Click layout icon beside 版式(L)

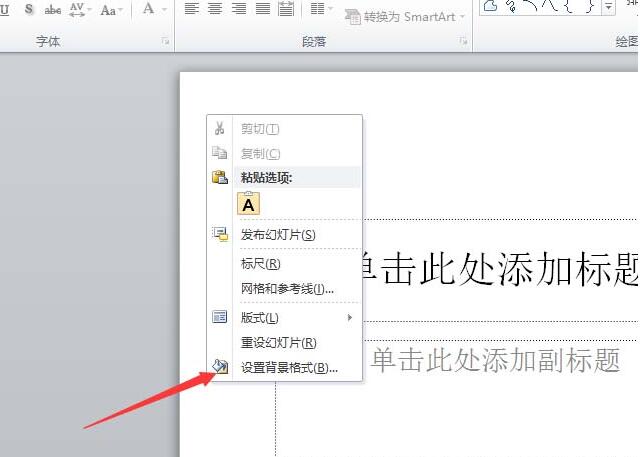click(x=220, y=317)
